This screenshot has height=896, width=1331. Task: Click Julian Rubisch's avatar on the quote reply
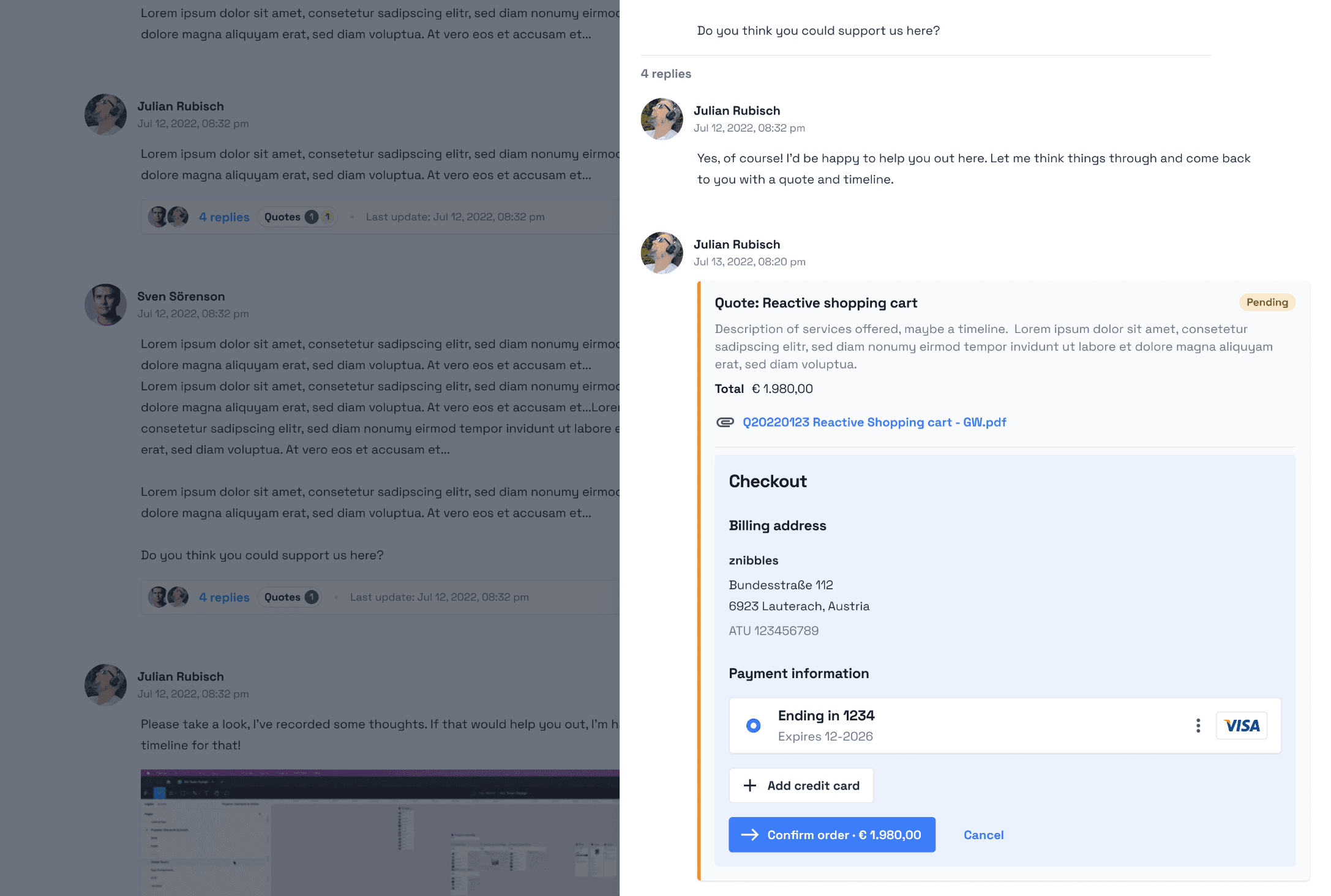(x=661, y=253)
